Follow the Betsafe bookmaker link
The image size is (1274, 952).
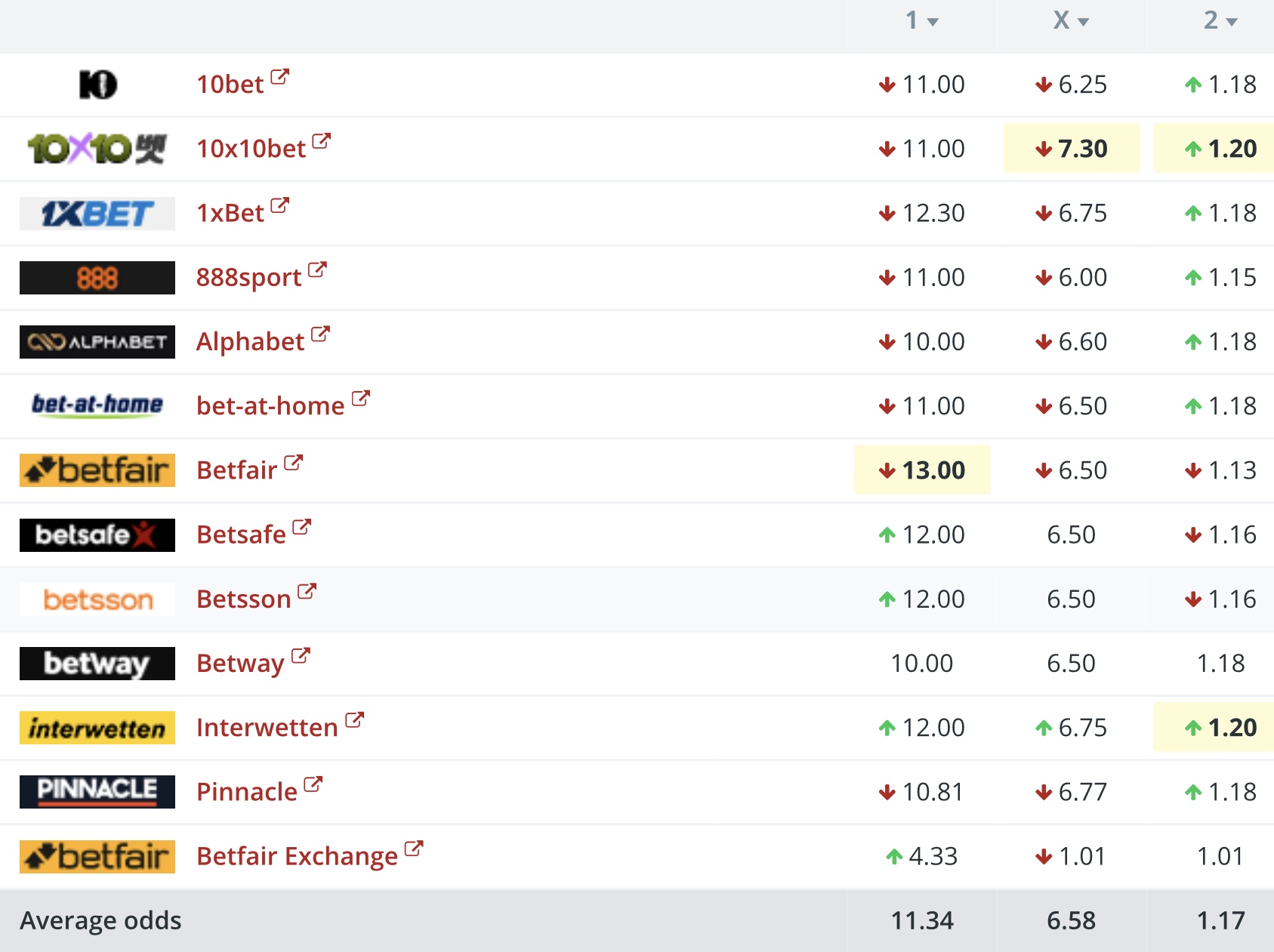[241, 535]
